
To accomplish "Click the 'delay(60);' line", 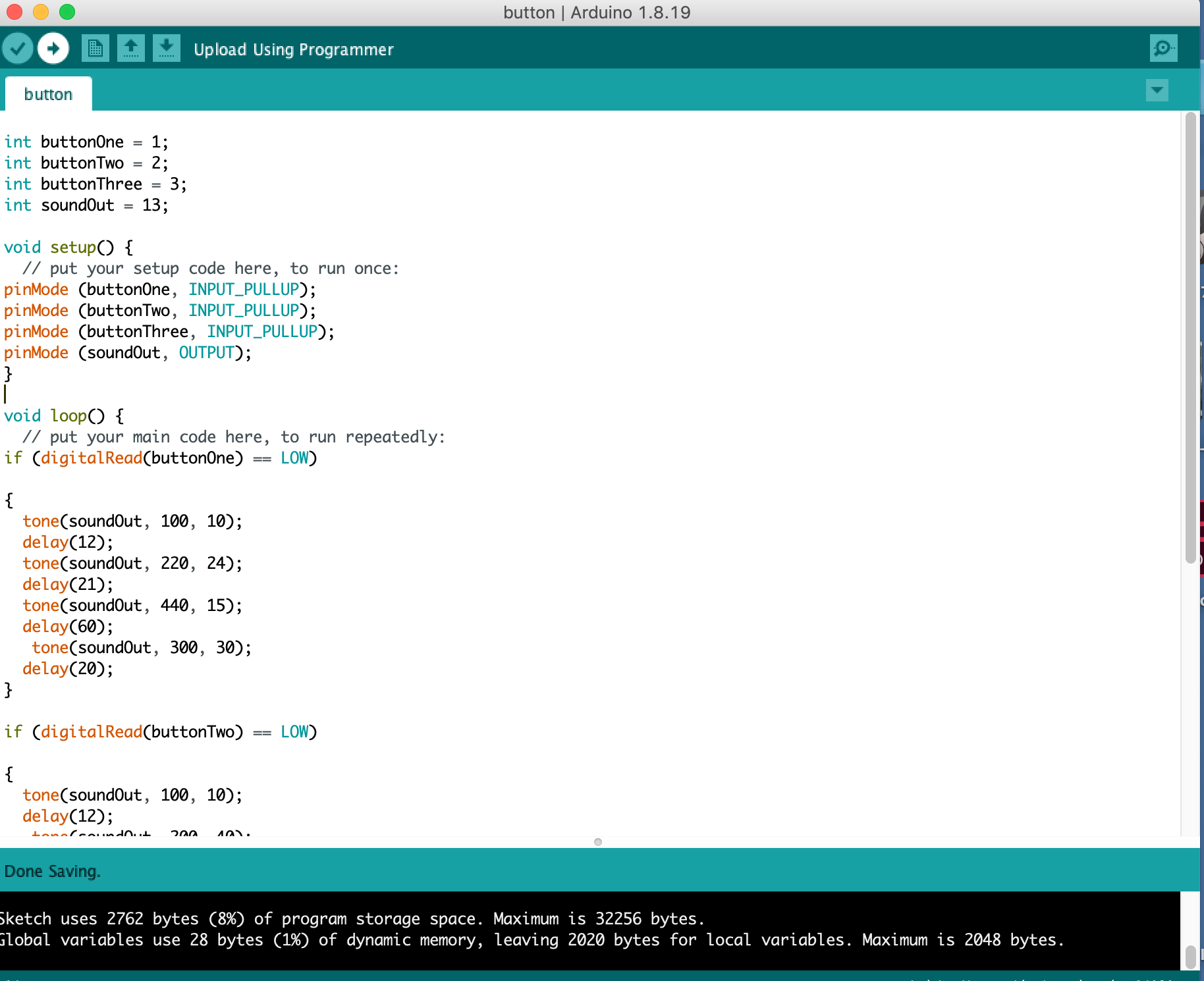I will tap(68, 627).
